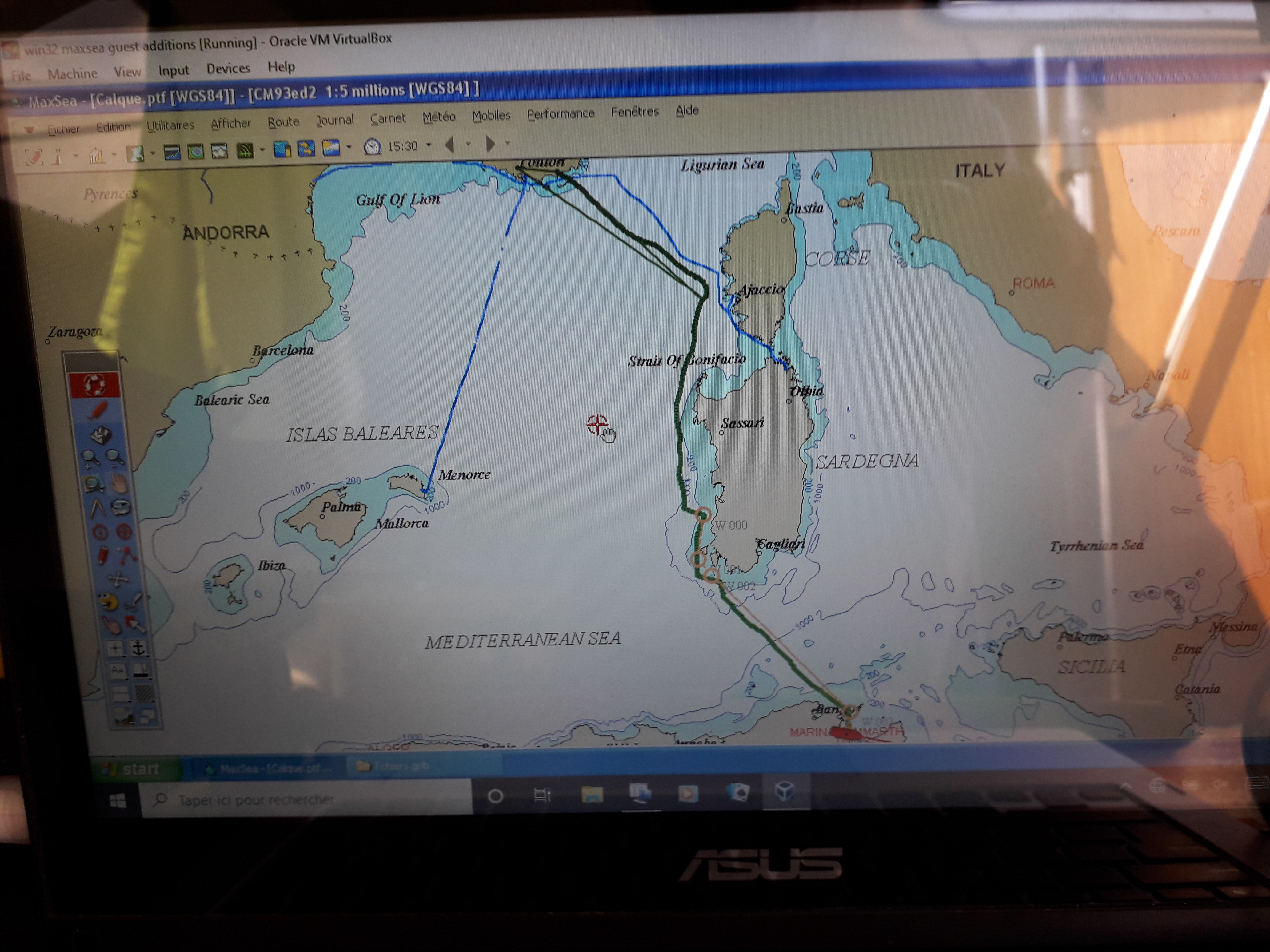Click the map chart toolbar icon

click(x=135, y=154)
